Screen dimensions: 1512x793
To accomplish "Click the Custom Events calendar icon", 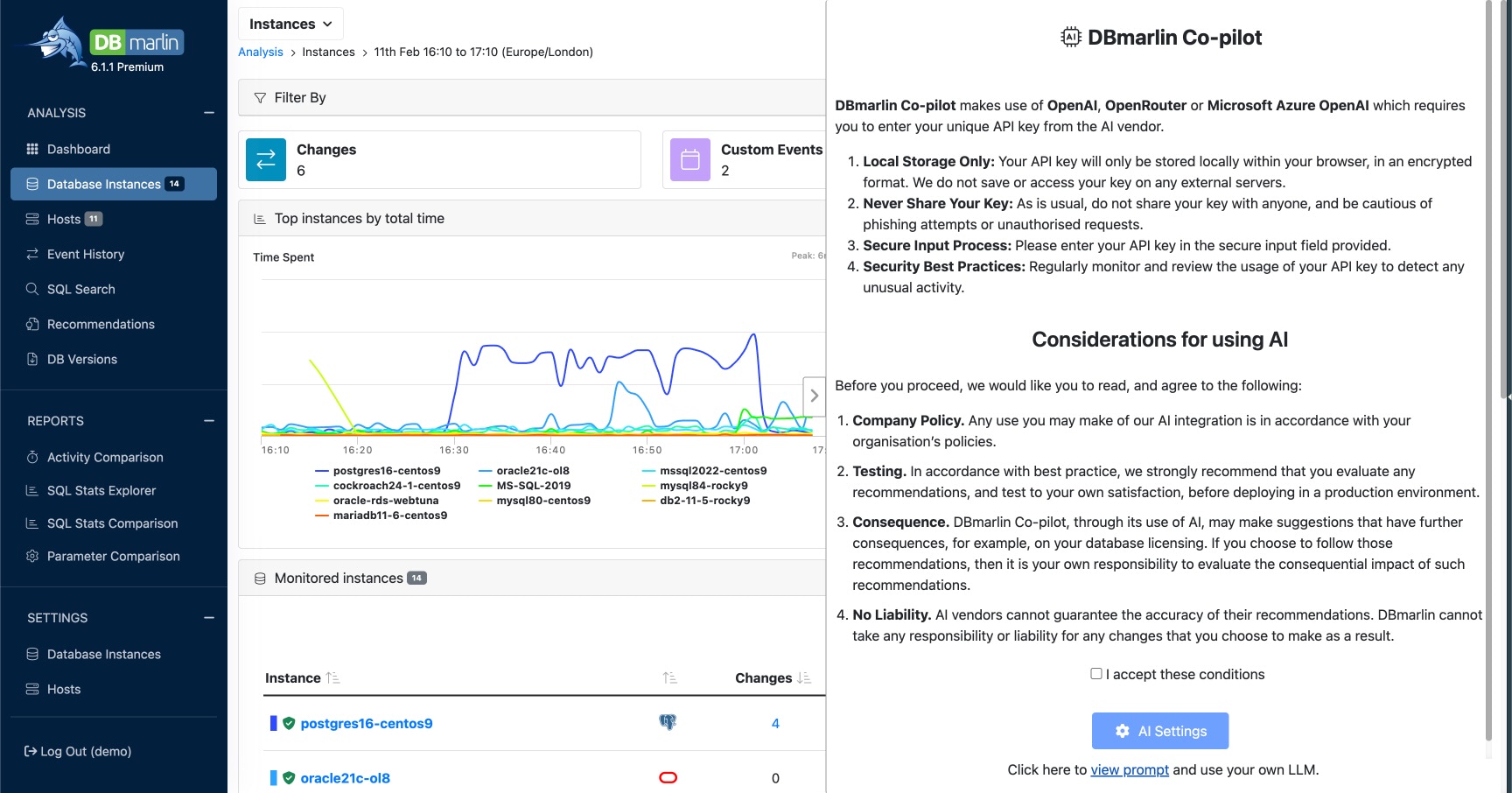I will coord(690,159).
